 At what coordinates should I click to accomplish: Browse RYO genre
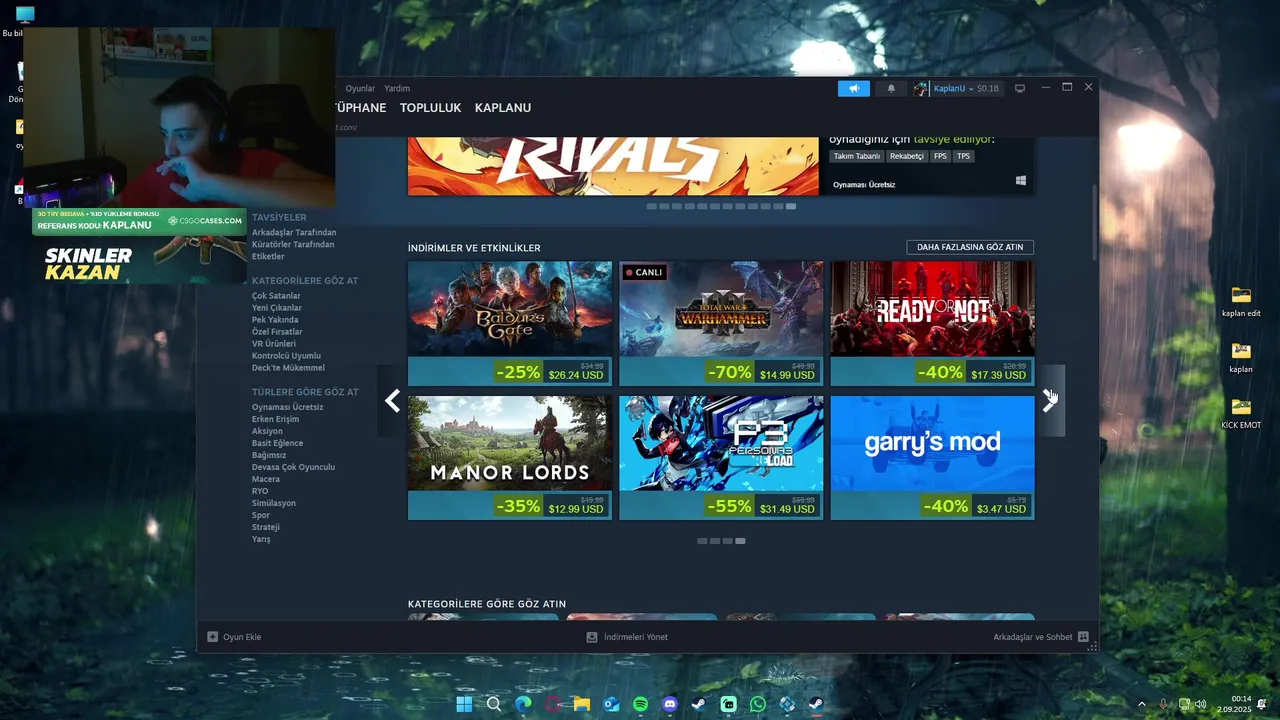point(260,491)
